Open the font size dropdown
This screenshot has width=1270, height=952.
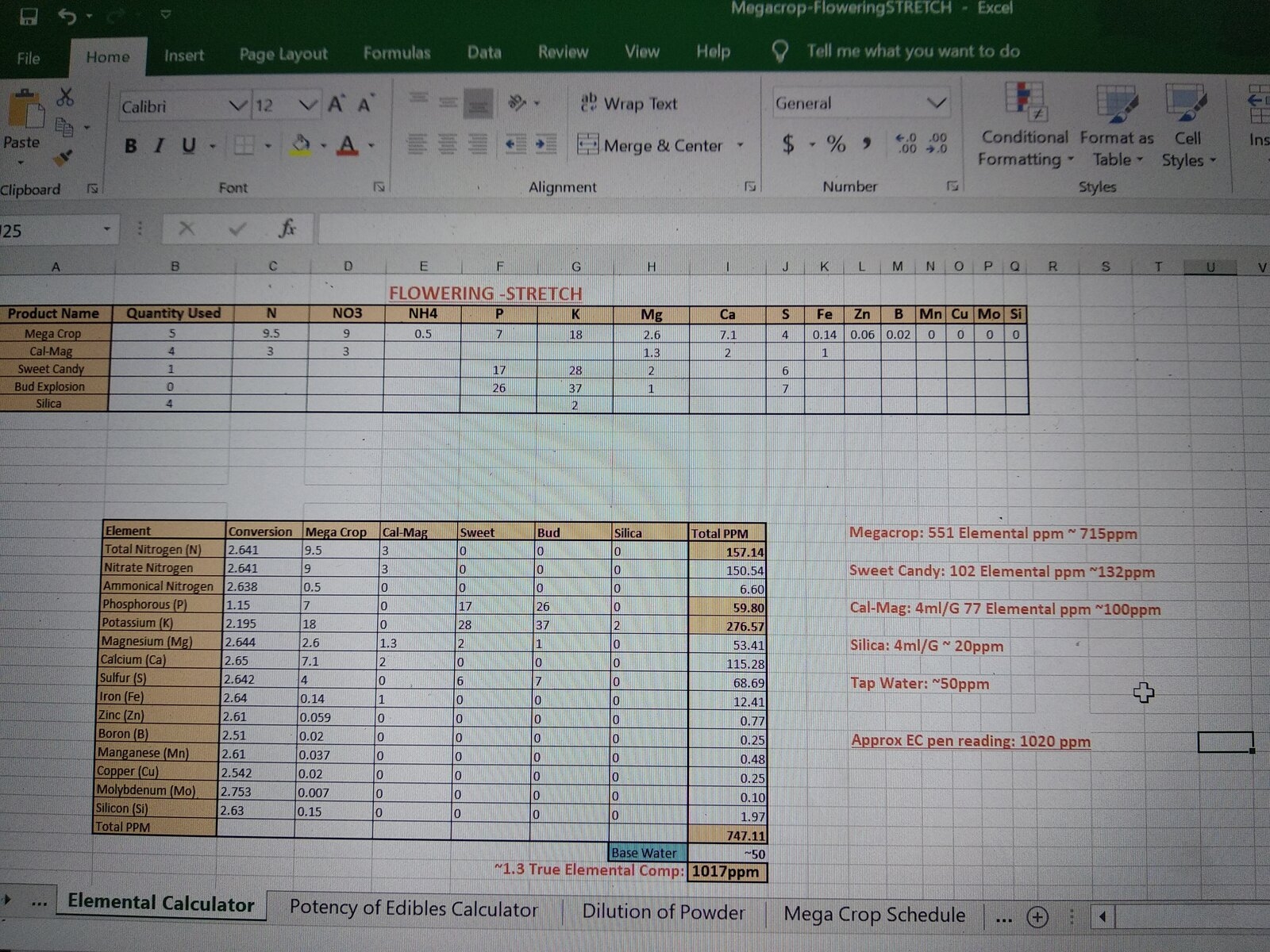(x=308, y=105)
